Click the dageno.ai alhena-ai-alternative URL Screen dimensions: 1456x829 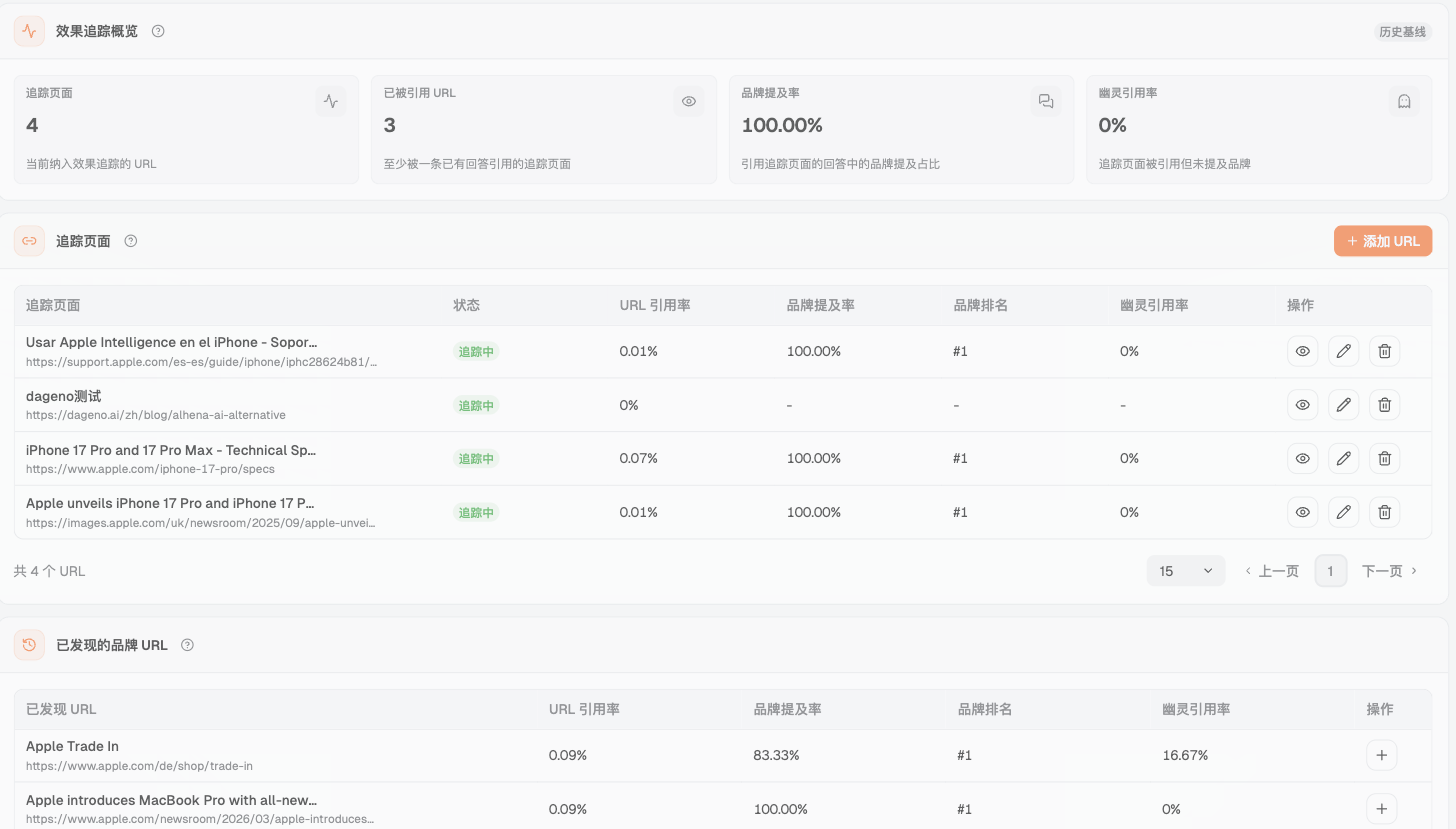coord(156,415)
